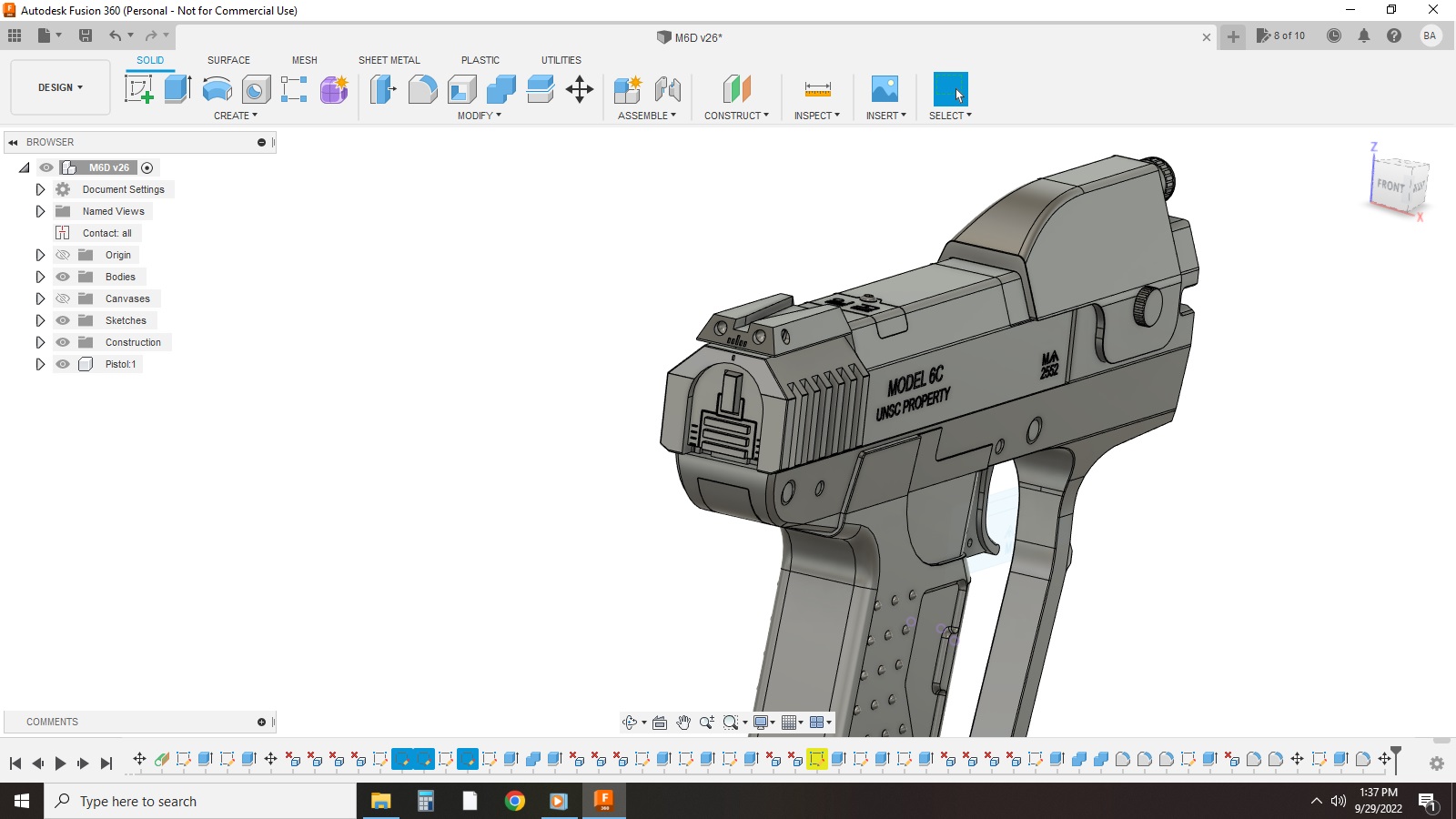
Task: Select the New Component tool icon
Action: tap(628, 89)
